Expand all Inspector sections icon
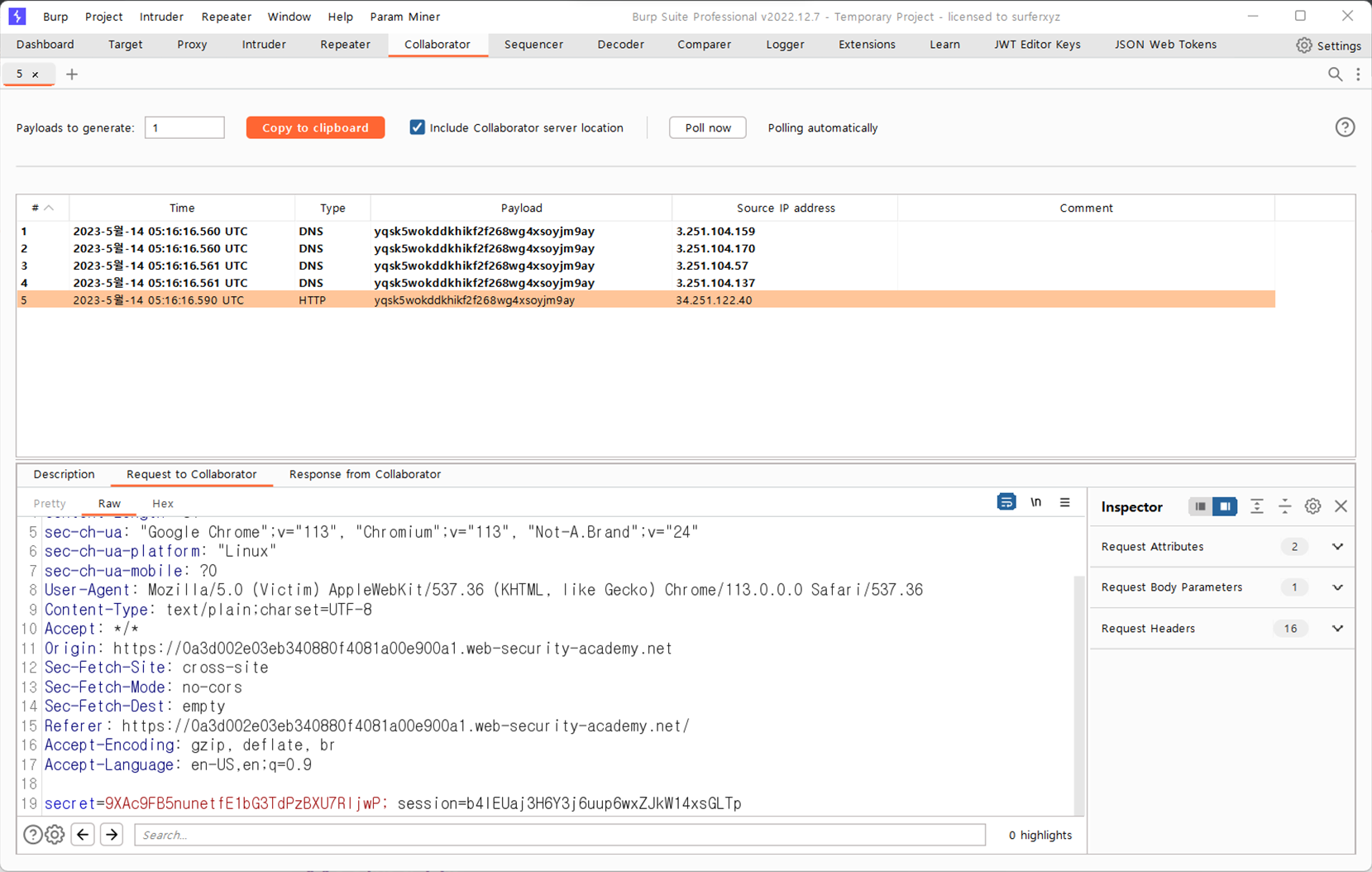 point(1256,506)
